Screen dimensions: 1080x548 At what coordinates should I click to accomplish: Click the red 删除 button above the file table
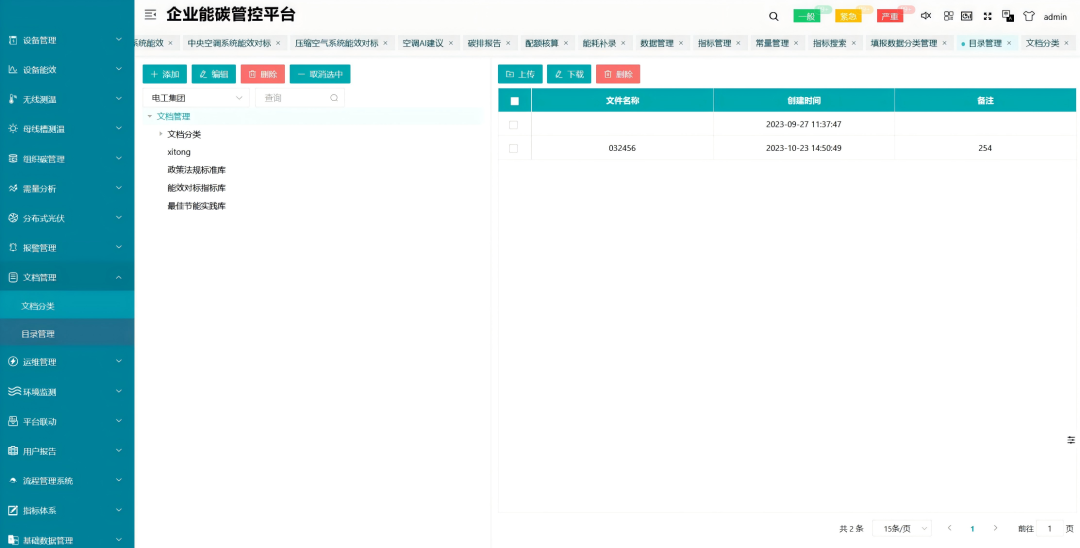618,74
